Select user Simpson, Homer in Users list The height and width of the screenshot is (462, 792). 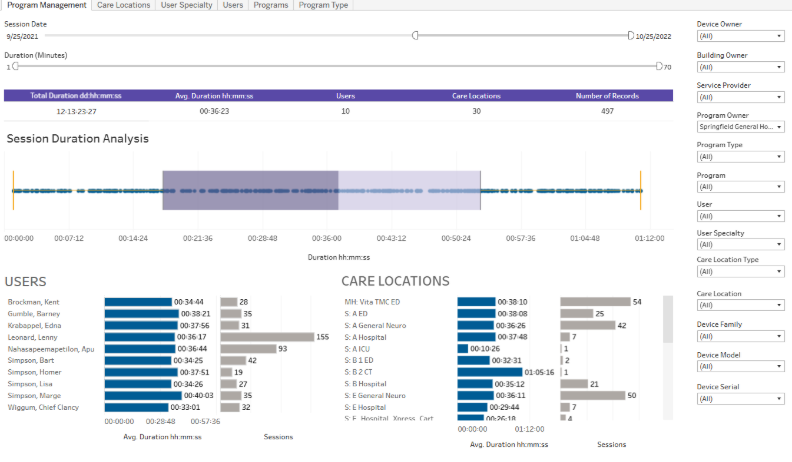[x=34, y=372]
